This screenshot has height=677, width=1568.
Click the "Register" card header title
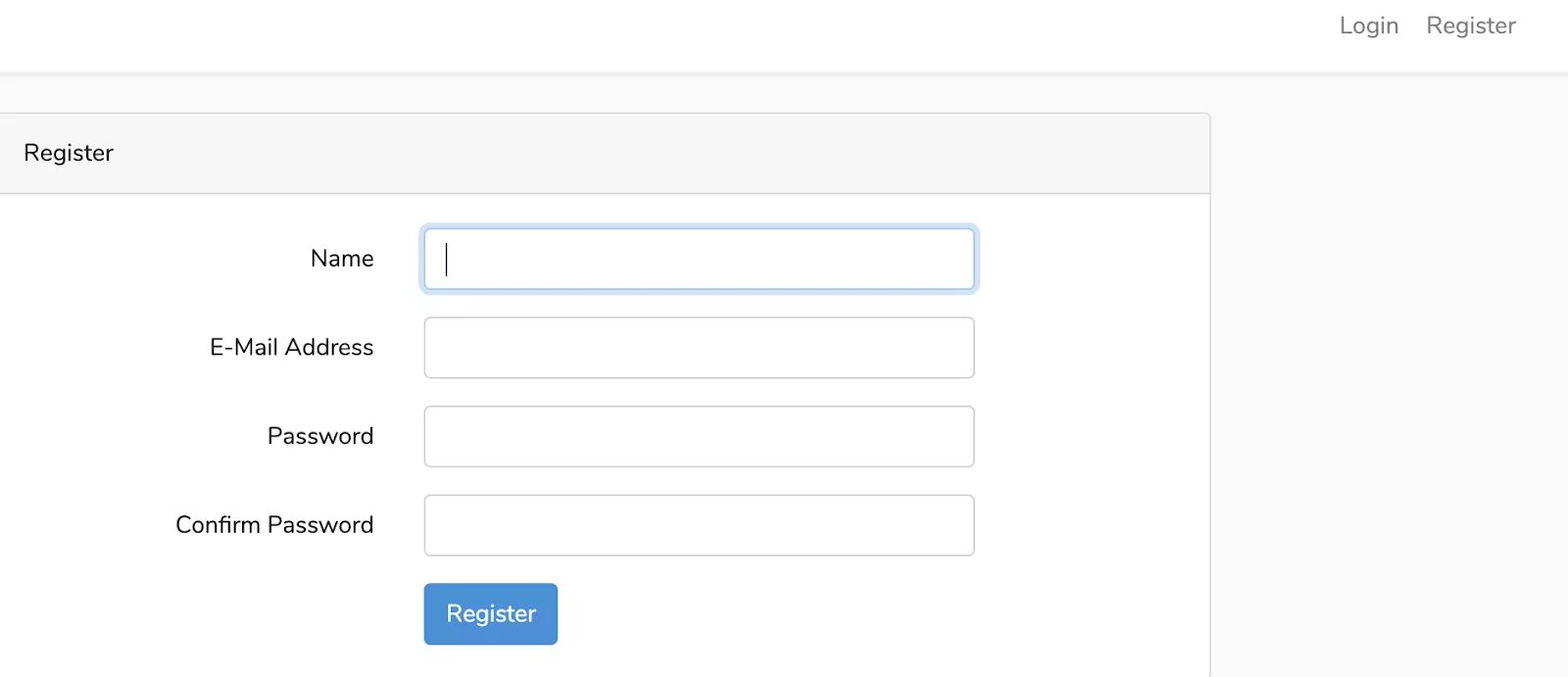click(69, 153)
